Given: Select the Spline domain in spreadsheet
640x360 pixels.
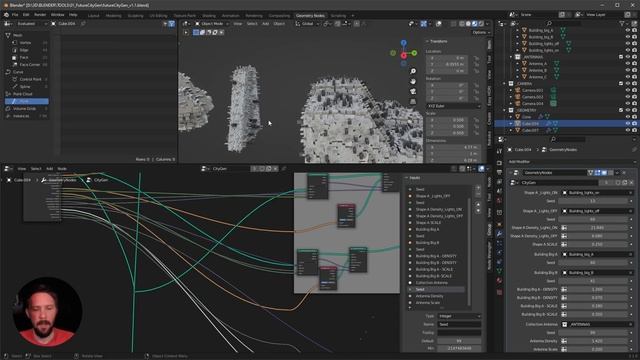Looking at the screenshot, I should click(25, 87).
